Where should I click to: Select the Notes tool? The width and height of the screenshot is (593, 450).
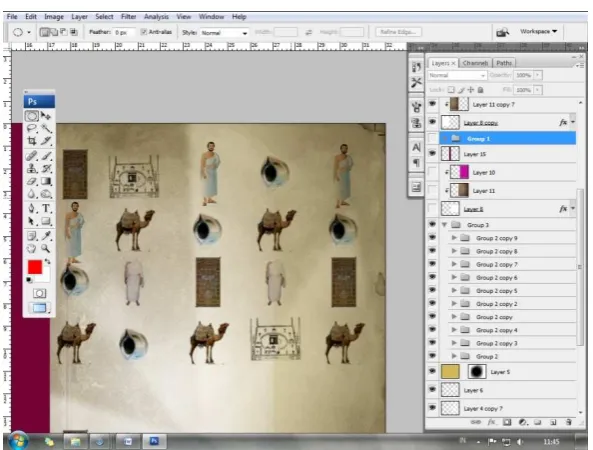[31, 236]
